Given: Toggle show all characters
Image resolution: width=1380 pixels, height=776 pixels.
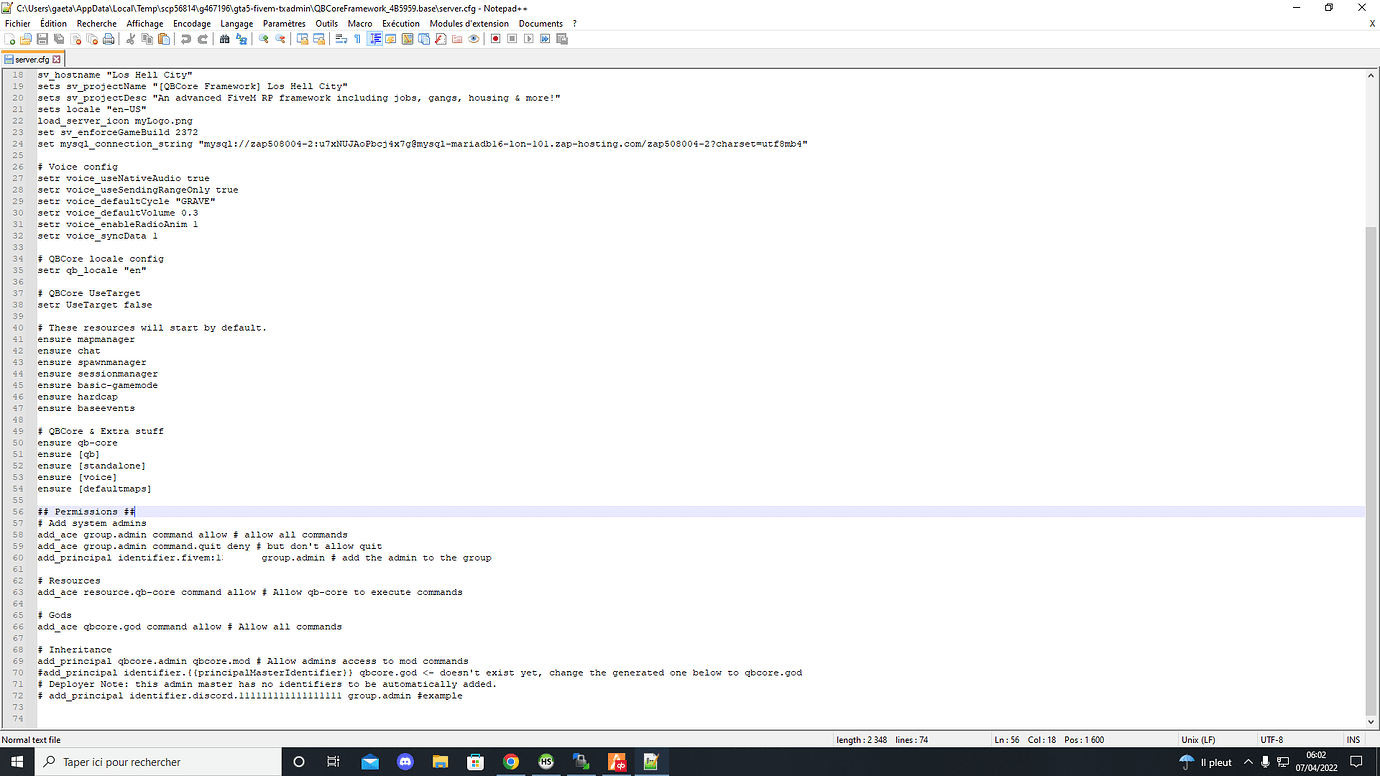Looking at the screenshot, I should [x=357, y=39].
